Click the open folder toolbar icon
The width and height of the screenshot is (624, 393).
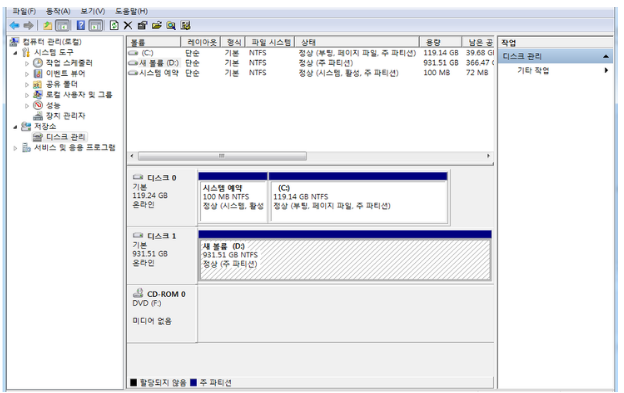(157, 25)
